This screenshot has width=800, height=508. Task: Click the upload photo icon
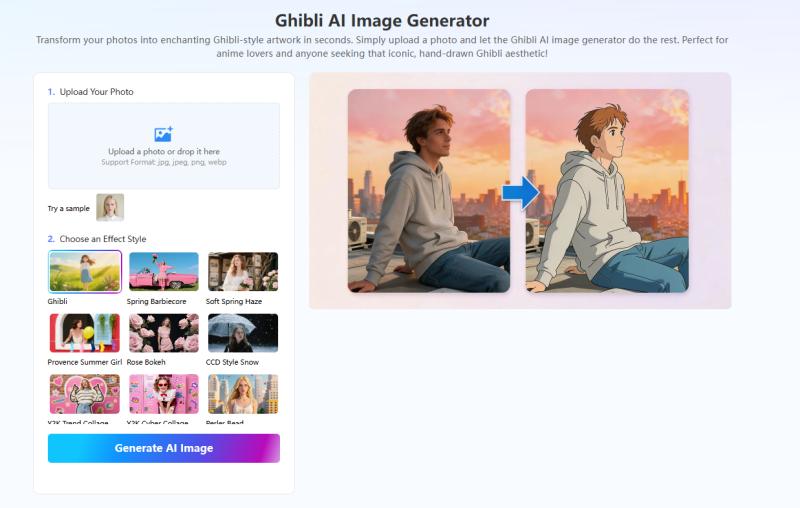tap(163, 134)
